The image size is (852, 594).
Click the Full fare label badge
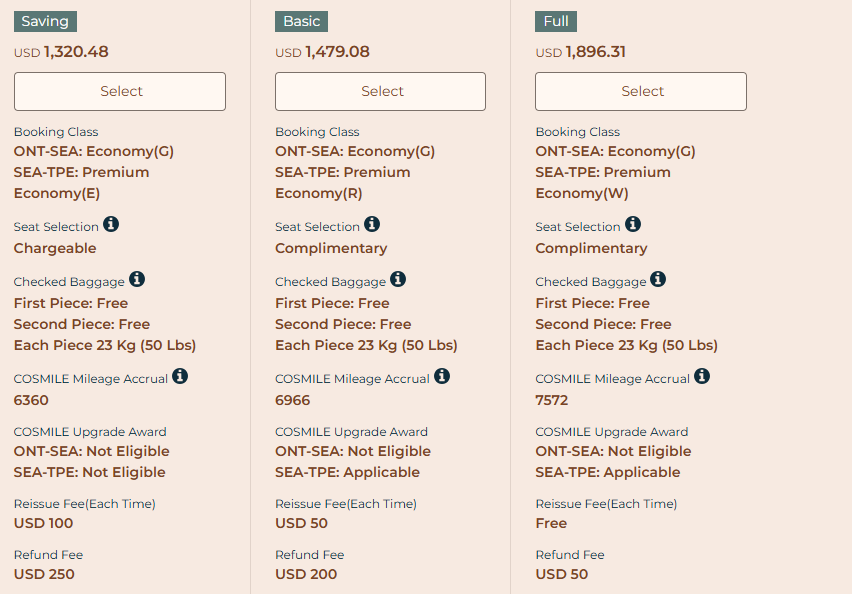pos(556,21)
